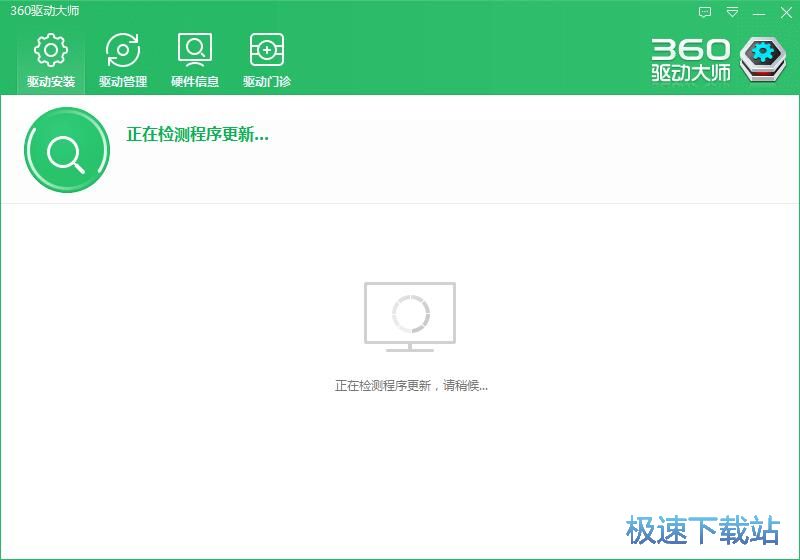The width and height of the screenshot is (800, 560).
Task: Click the 360驱动大师 window title text
Action: point(44,11)
